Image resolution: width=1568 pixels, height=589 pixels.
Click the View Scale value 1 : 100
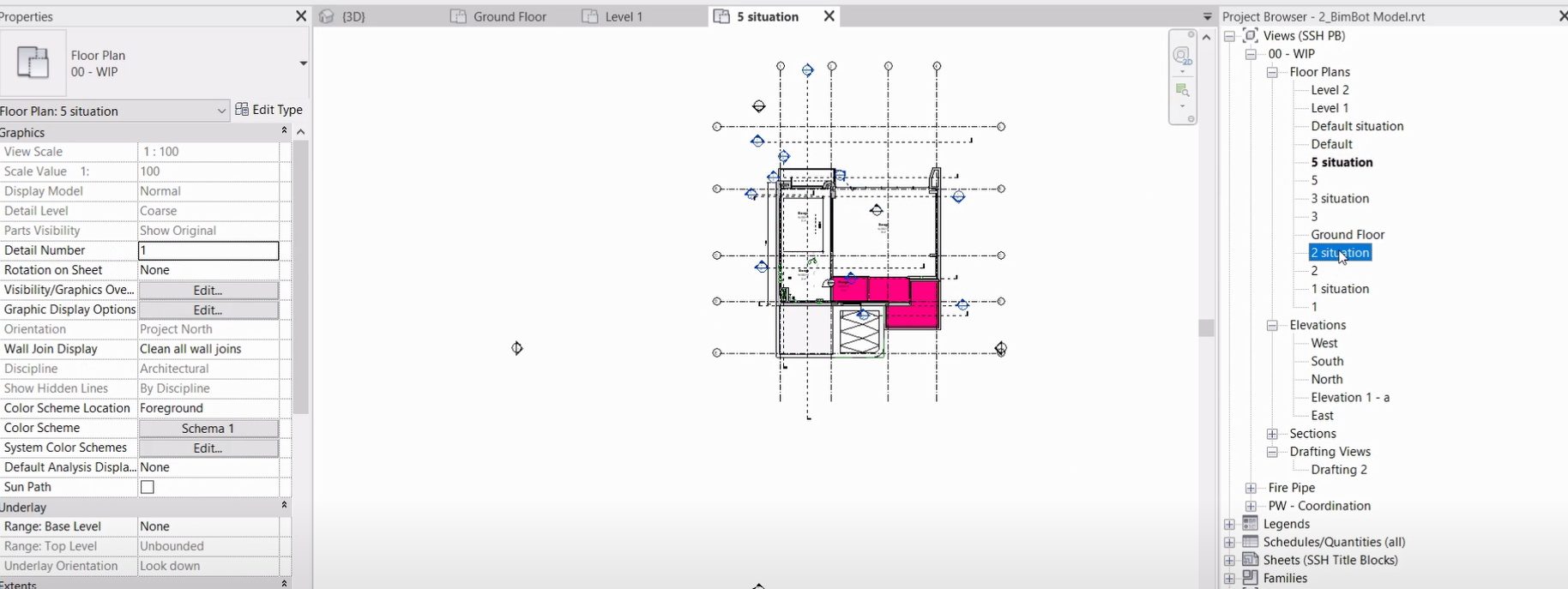(x=208, y=152)
